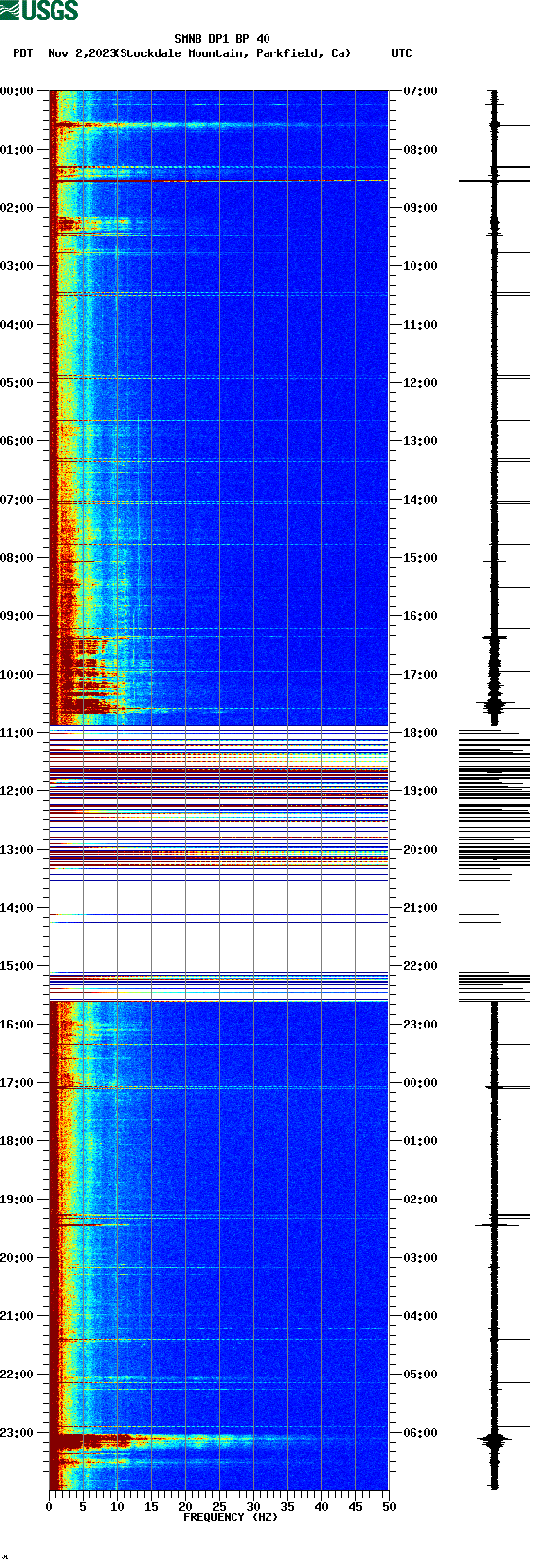The image size is (537, 1568).
Task: Click the 10:00 PDT time label on the left axis
Action: click(18, 675)
